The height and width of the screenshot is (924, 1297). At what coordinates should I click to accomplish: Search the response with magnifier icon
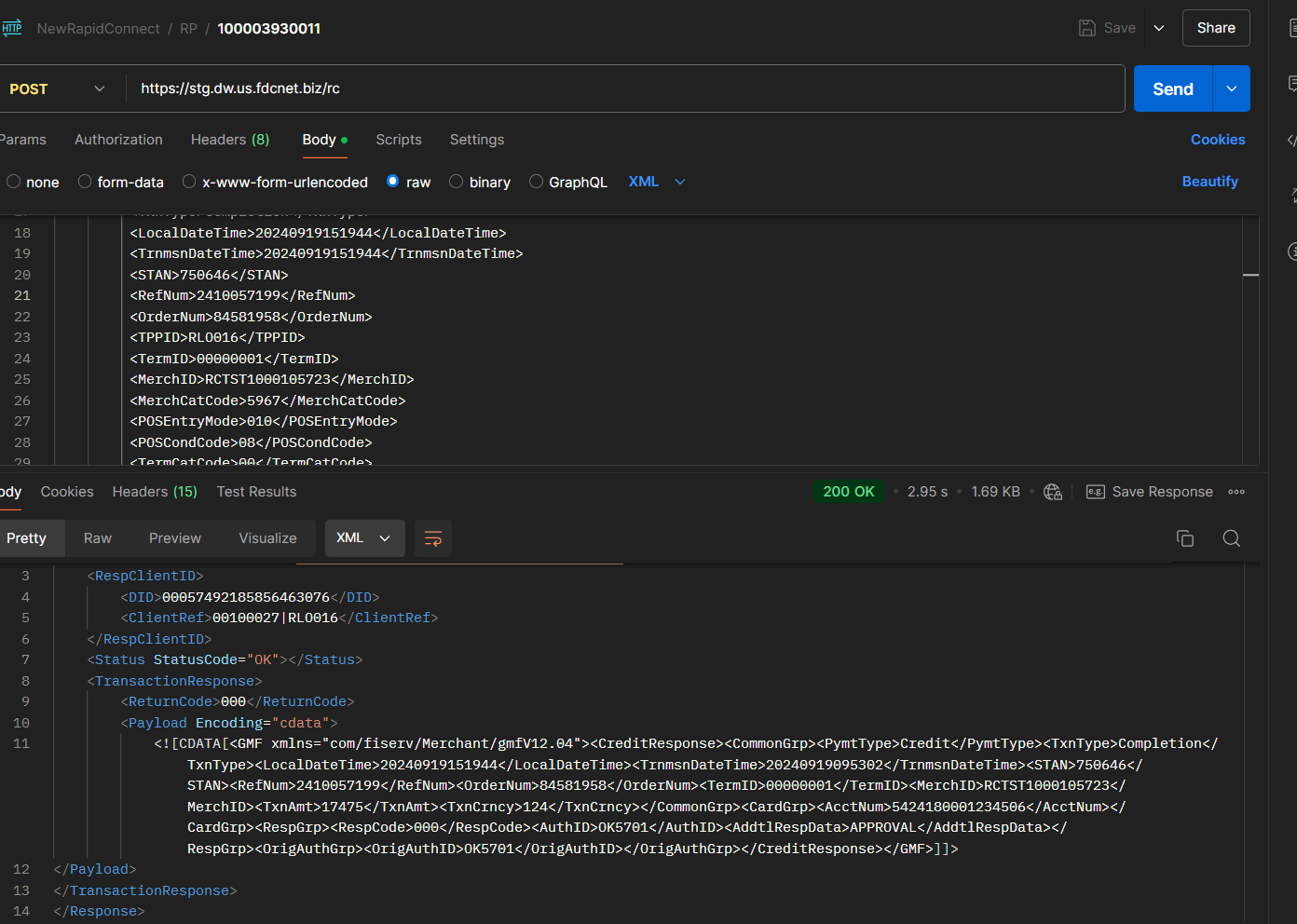click(x=1232, y=538)
